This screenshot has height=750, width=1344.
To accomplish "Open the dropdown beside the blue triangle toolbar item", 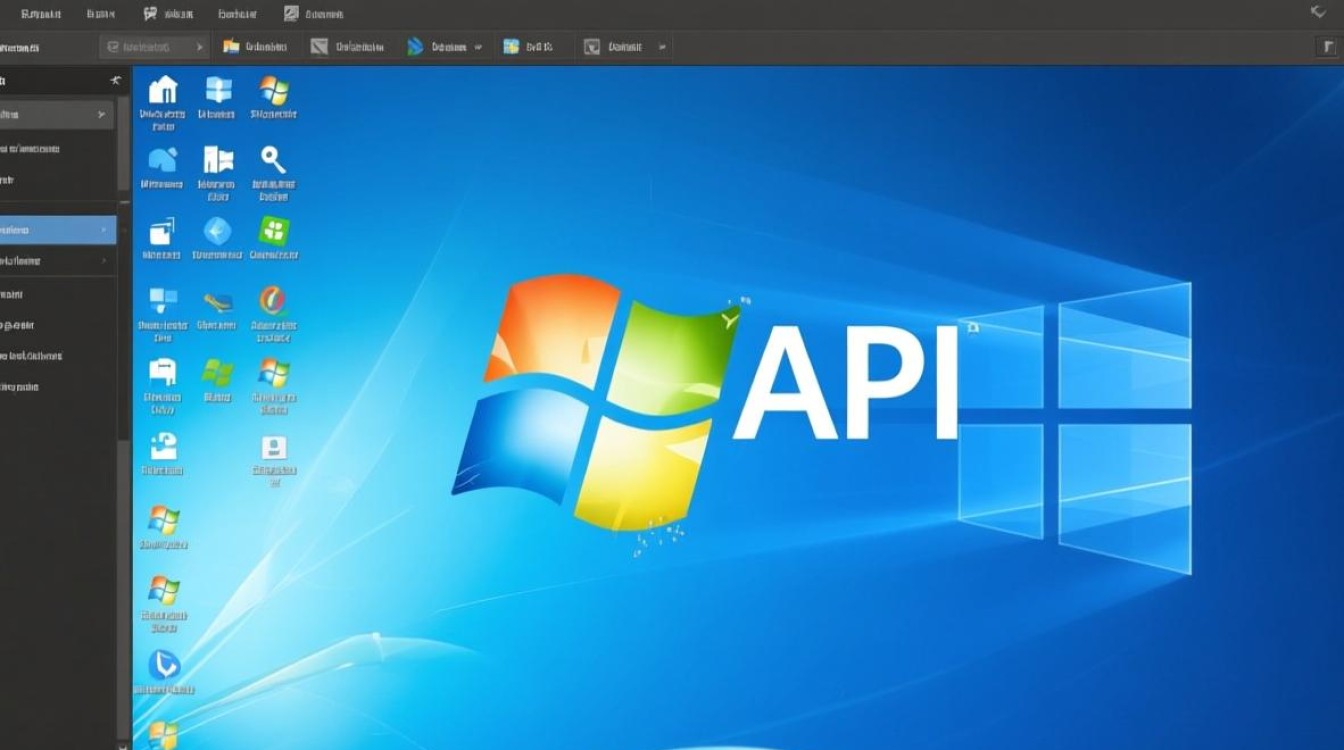I will (x=476, y=46).
